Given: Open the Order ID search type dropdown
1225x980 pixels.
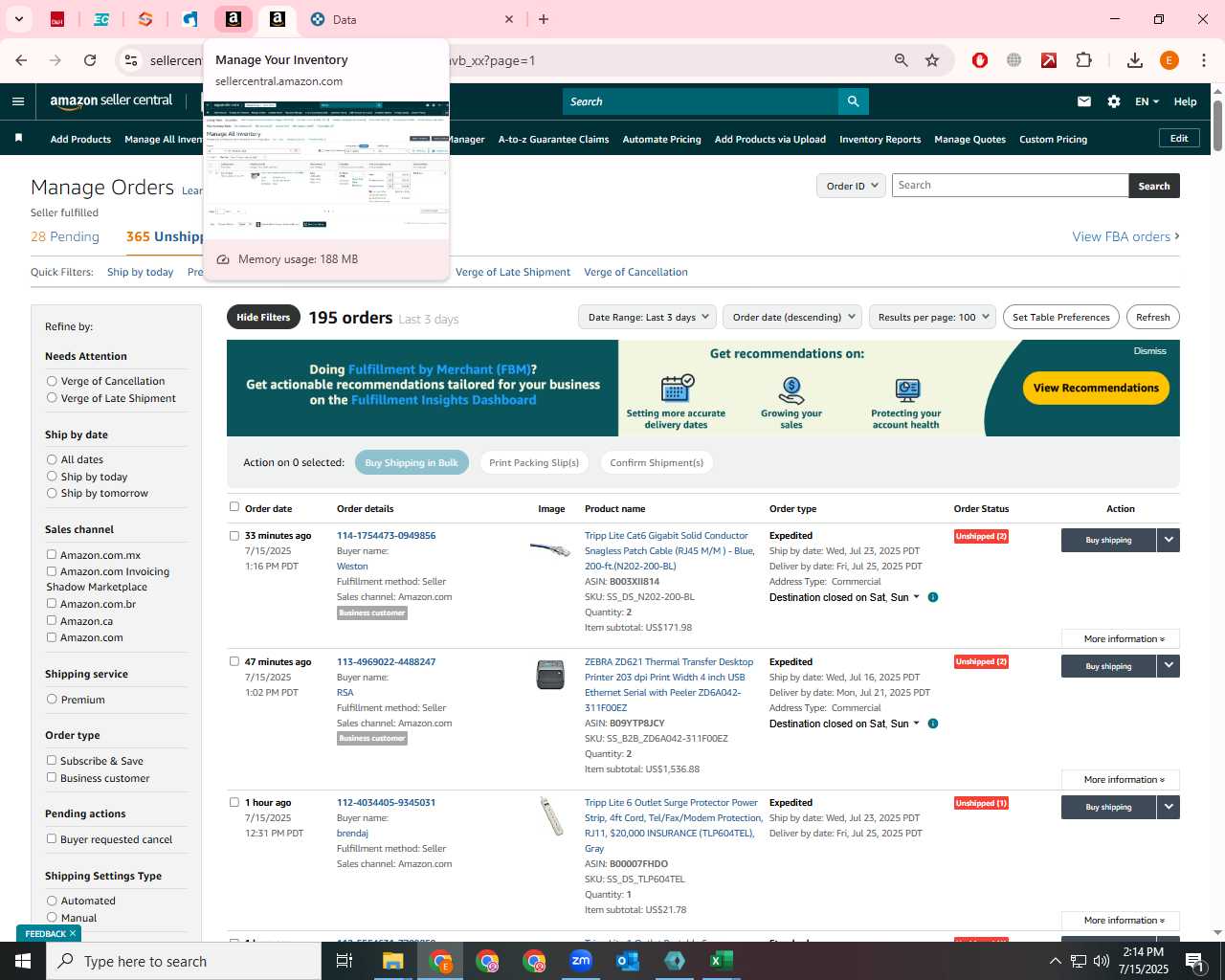Looking at the screenshot, I should coord(851,186).
